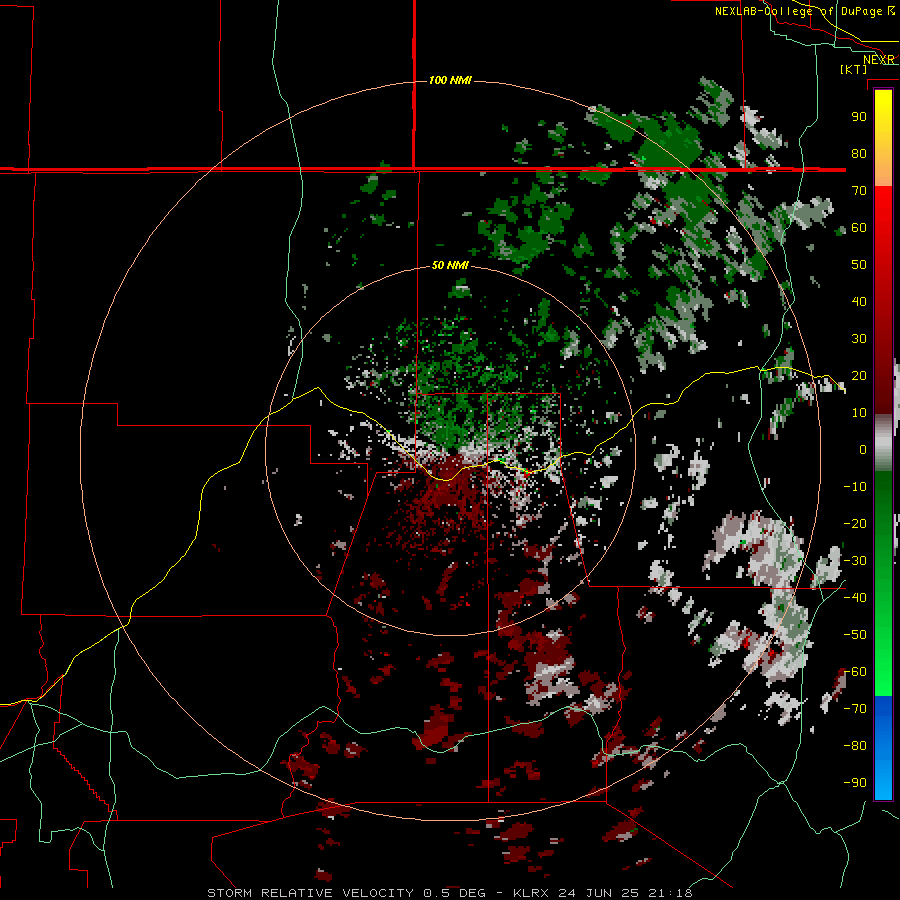Click the NEXR label above the color scale
This screenshot has height=900, width=900.
tap(879, 60)
